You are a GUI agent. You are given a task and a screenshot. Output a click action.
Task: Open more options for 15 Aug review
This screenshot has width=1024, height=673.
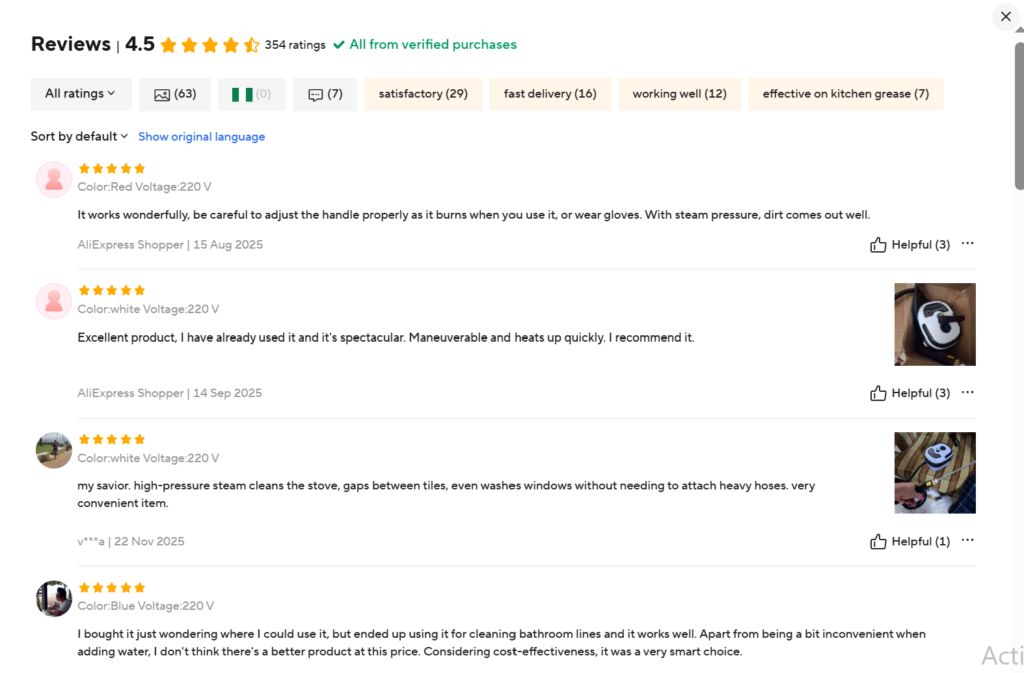(x=967, y=244)
